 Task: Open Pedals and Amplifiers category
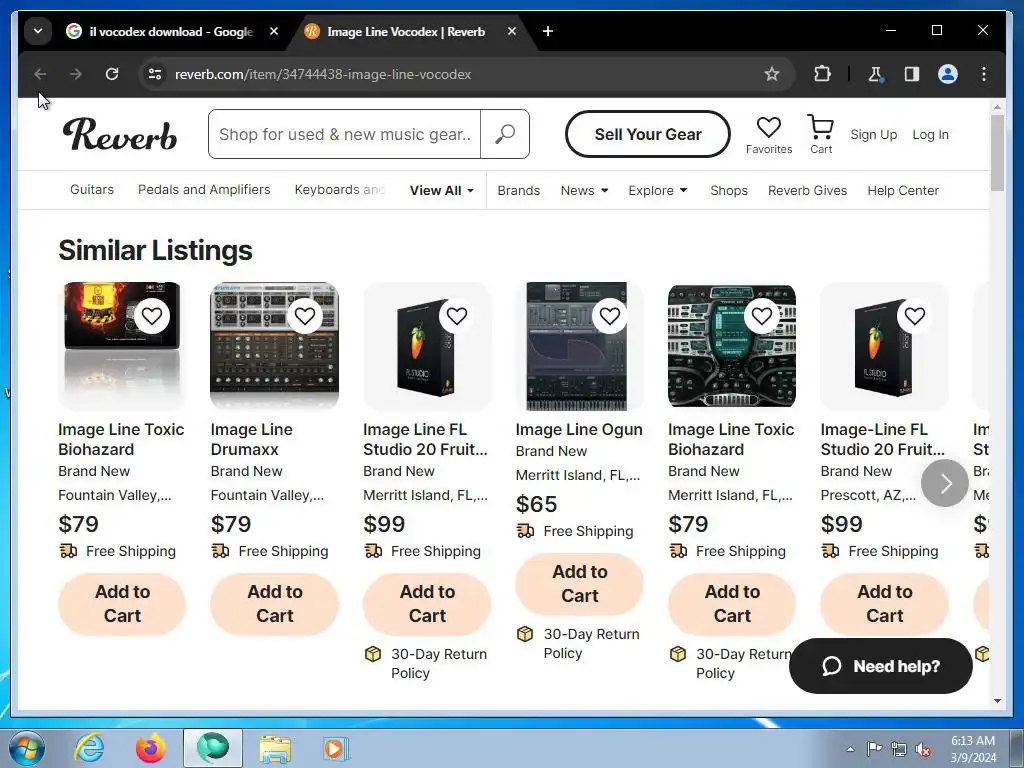[x=204, y=189]
